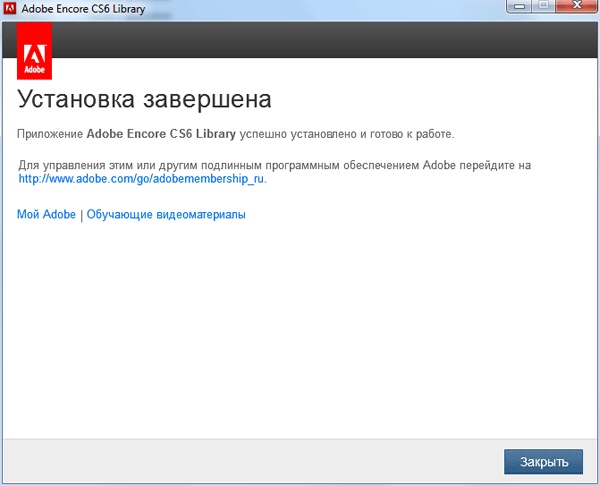The image size is (600, 486).
Task: Open the adobe.com/go/adobemembership_ru link
Action: [x=141, y=179]
